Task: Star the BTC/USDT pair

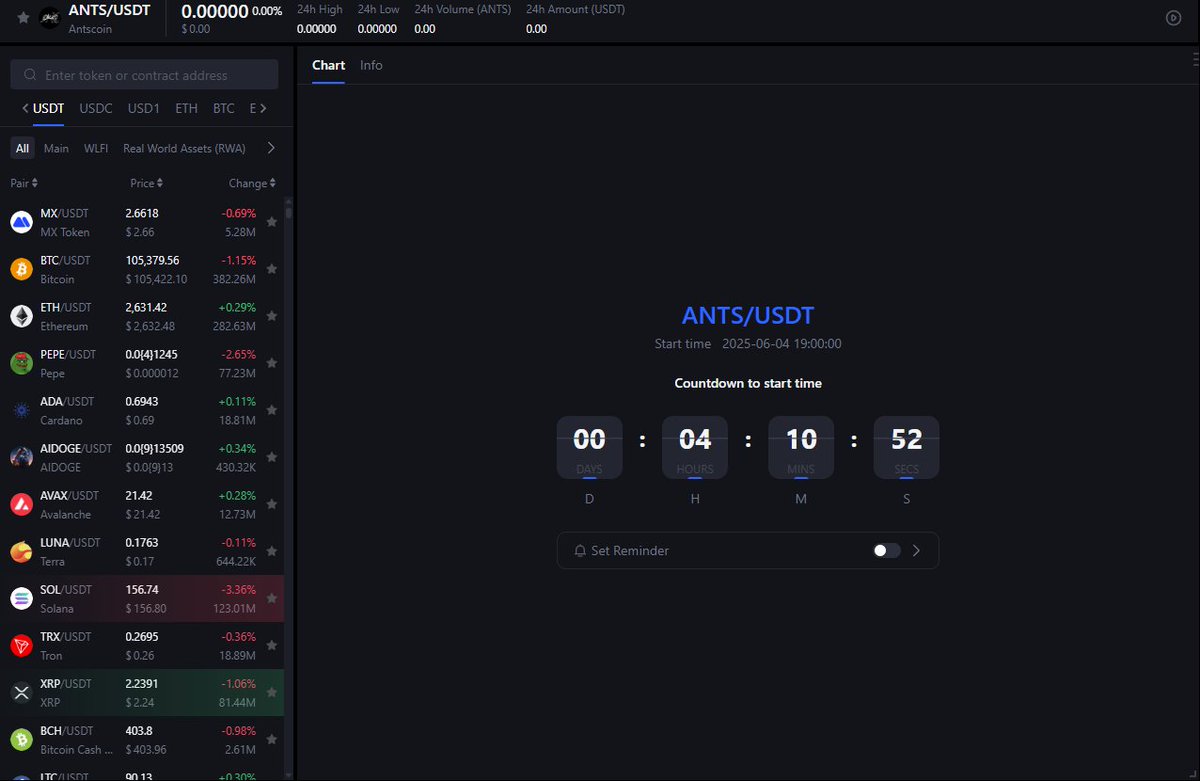Action: (271, 269)
